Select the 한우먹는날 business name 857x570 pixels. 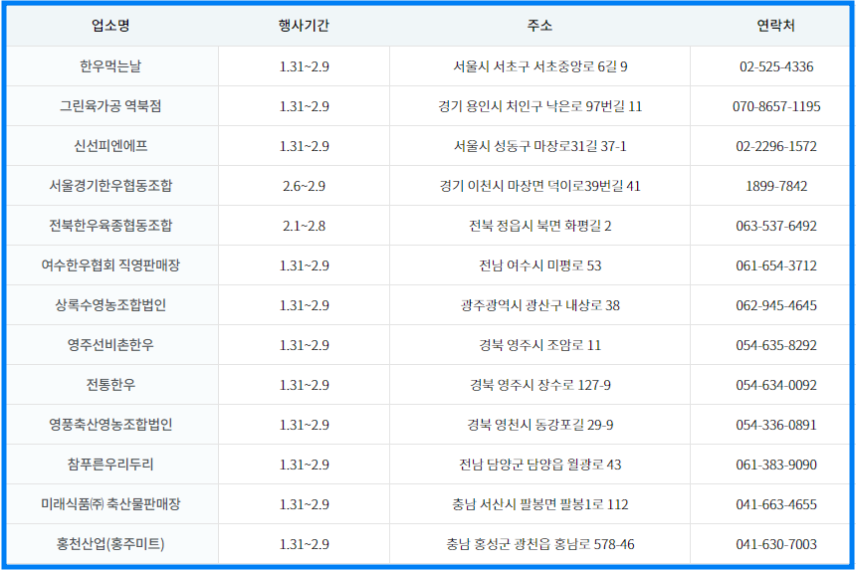[x=110, y=66]
